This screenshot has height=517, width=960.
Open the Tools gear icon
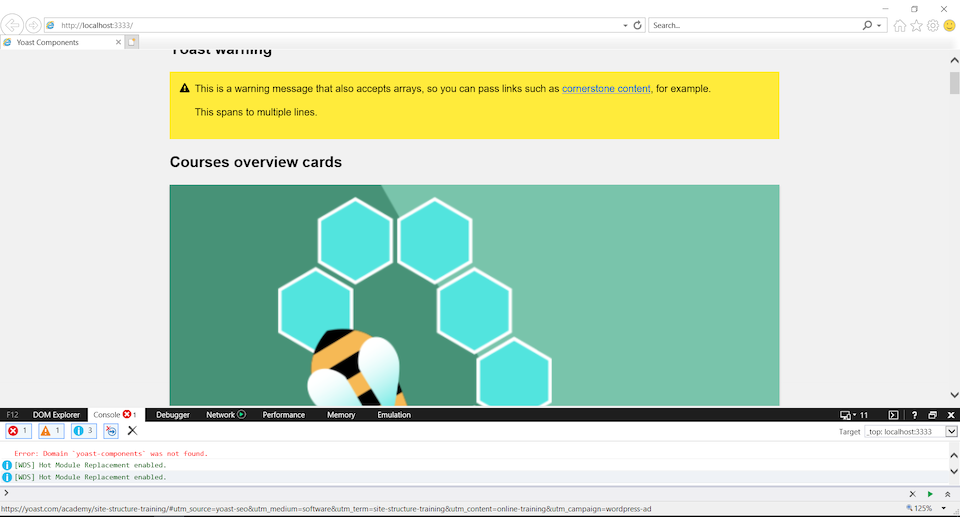(932, 26)
